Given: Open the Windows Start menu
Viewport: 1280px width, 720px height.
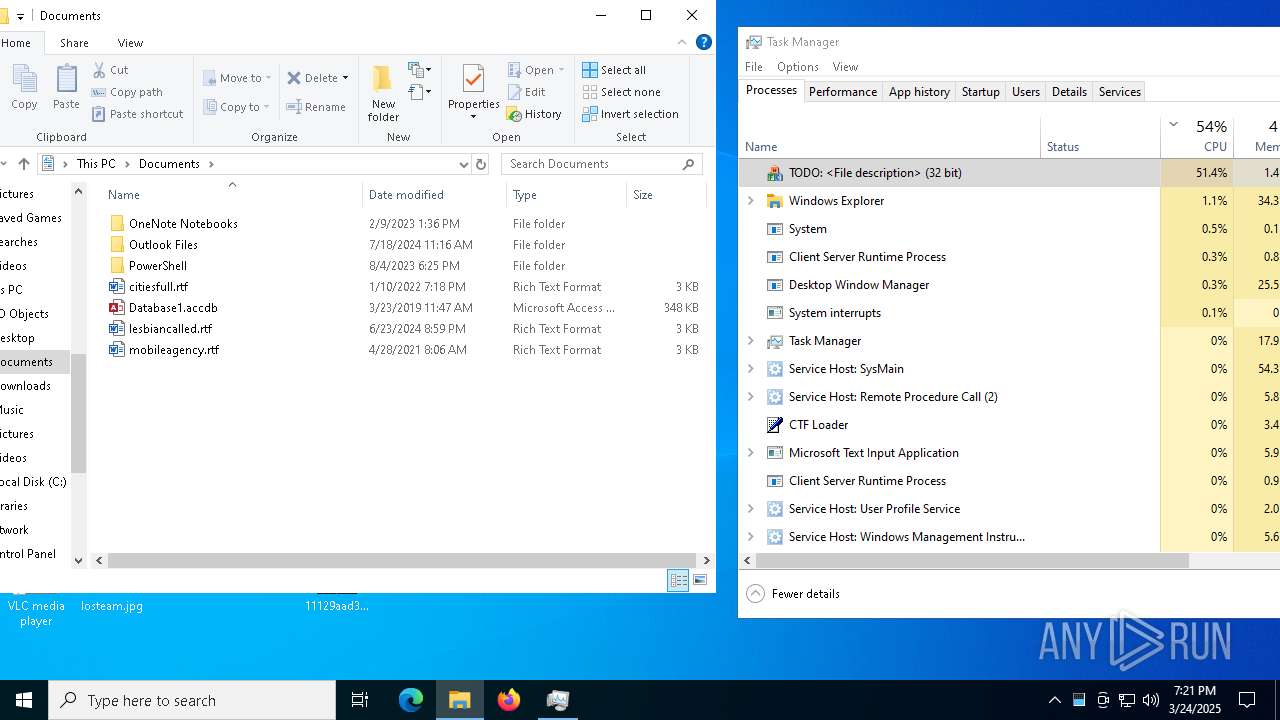Looking at the screenshot, I should [24, 700].
